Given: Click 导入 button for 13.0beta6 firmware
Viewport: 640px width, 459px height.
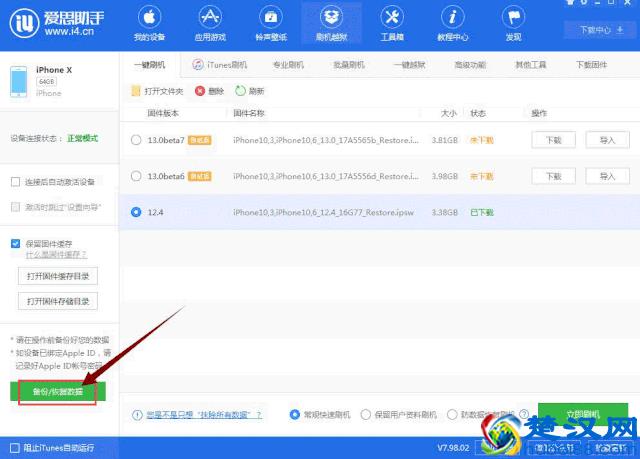Looking at the screenshot, I should point(607,176).
